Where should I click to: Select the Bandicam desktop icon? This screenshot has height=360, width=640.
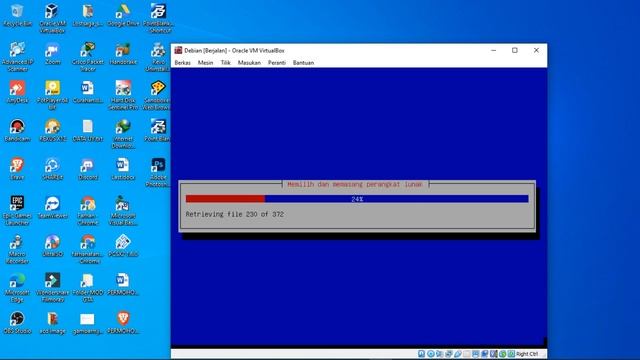(x=17, y=131)
